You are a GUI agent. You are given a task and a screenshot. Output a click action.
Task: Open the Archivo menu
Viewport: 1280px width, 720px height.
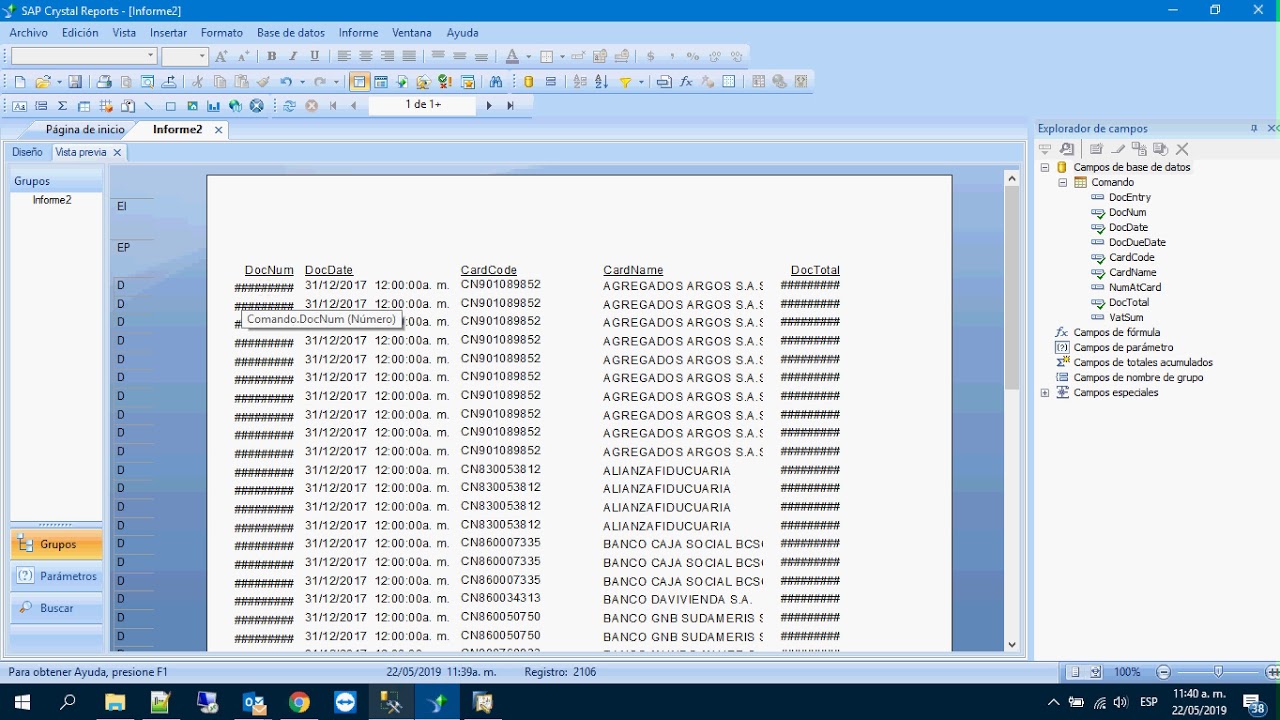pyautogui.click(x=29, y=33)
